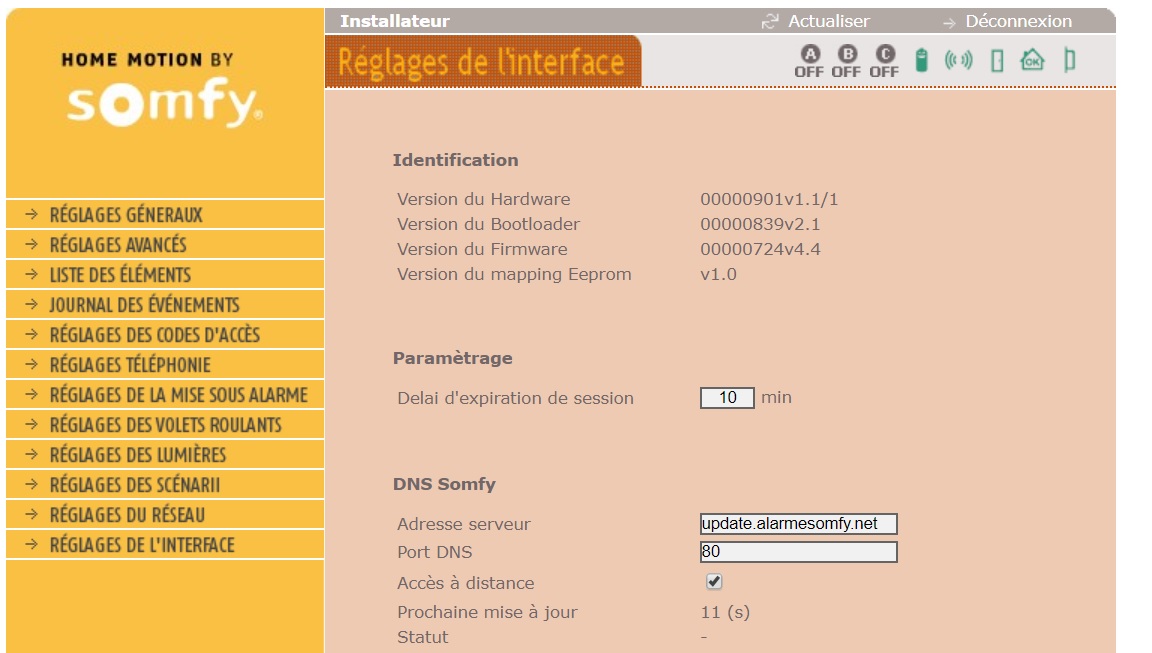Click the Prochaine mise à jour value 11 (s)
1152x653 pixels.
click(x=725, y=612)
